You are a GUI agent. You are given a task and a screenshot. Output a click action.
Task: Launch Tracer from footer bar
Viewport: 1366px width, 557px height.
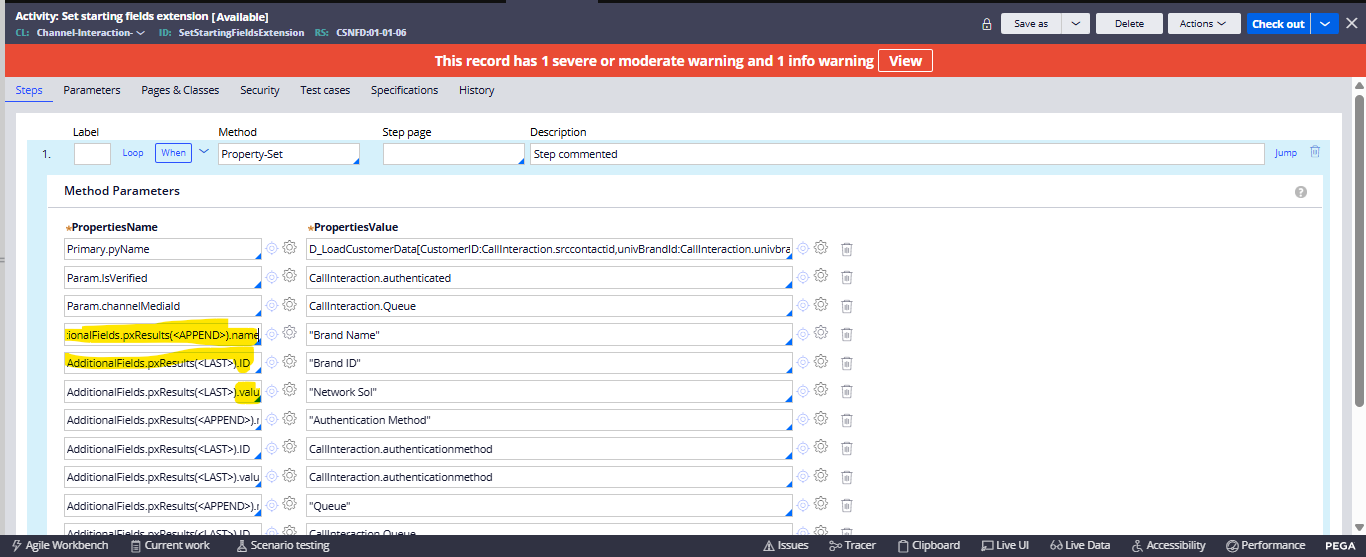pyautogui.click(x=853, y=545)
